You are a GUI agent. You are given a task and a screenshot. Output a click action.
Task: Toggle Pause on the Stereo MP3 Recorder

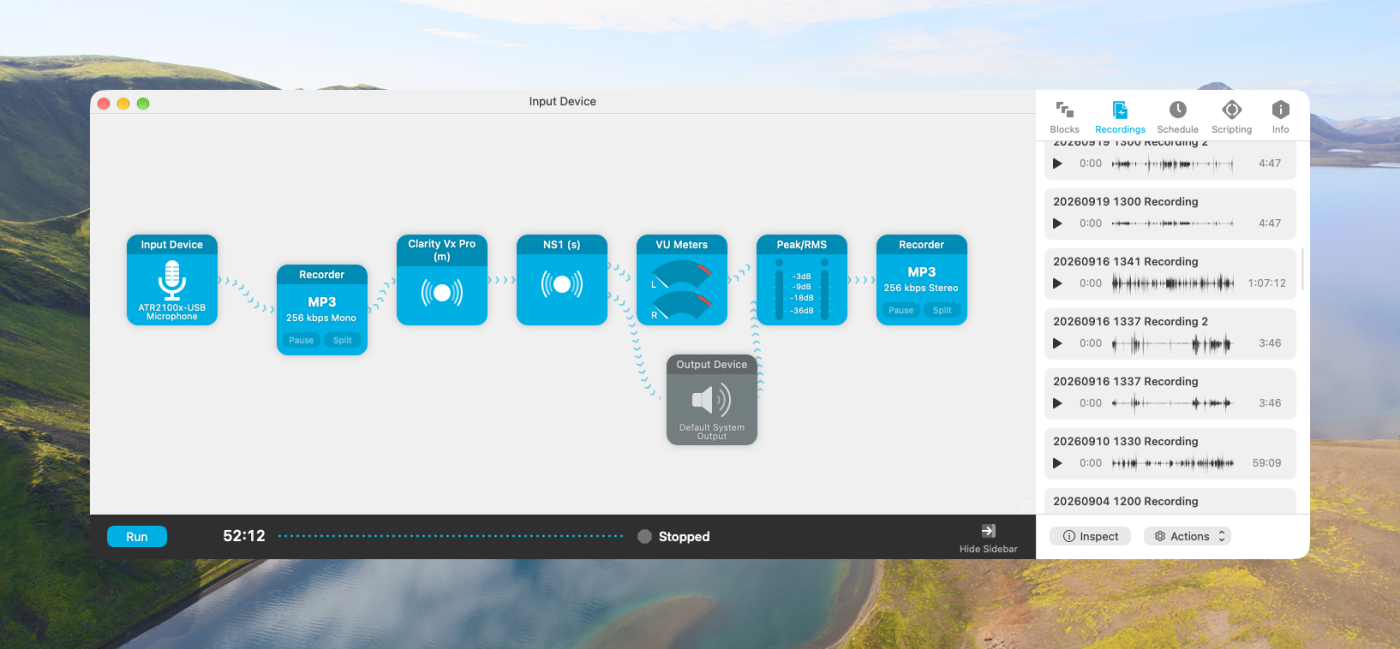(x=901, y=310)
